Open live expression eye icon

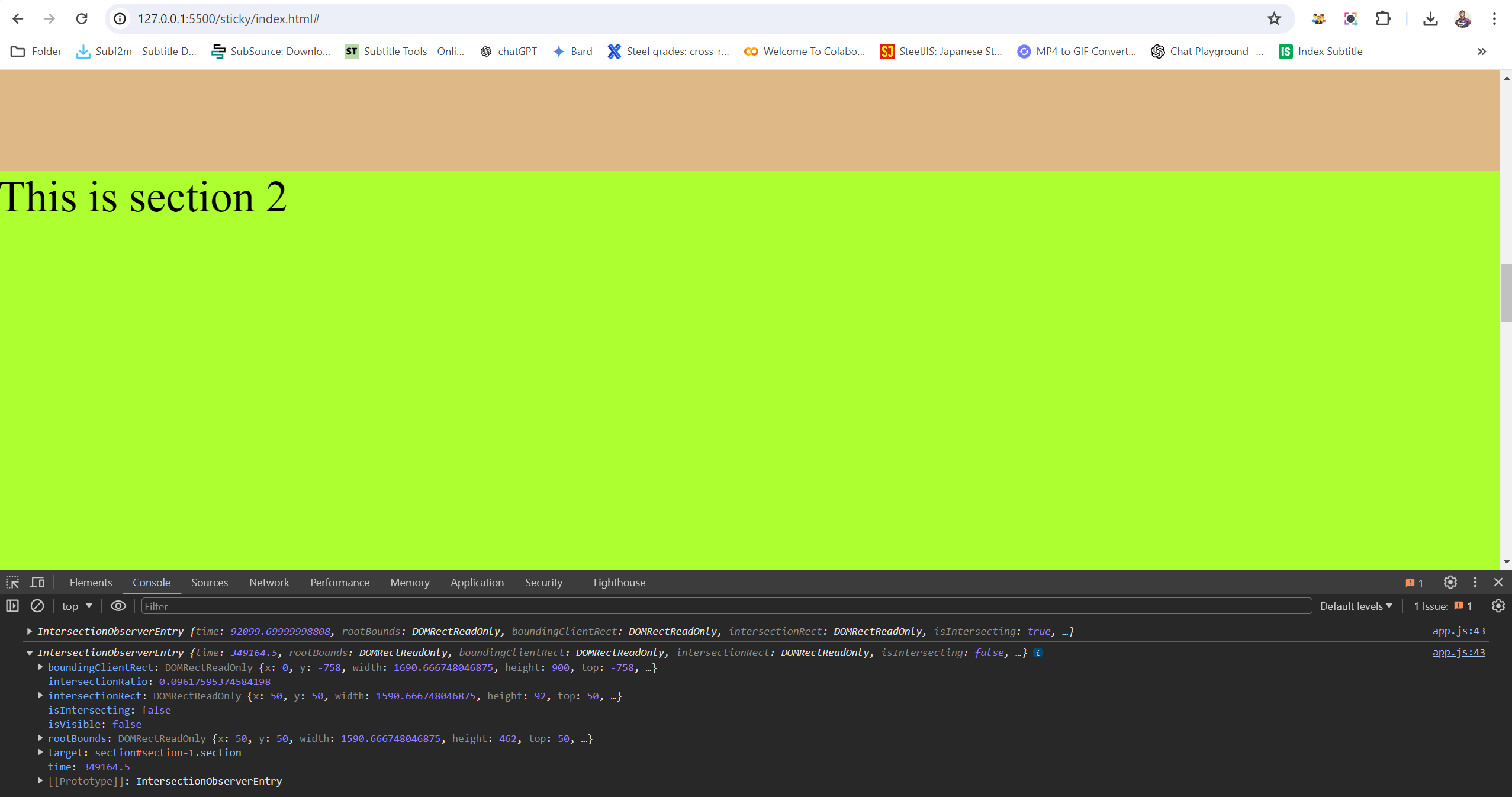point(118,606)
